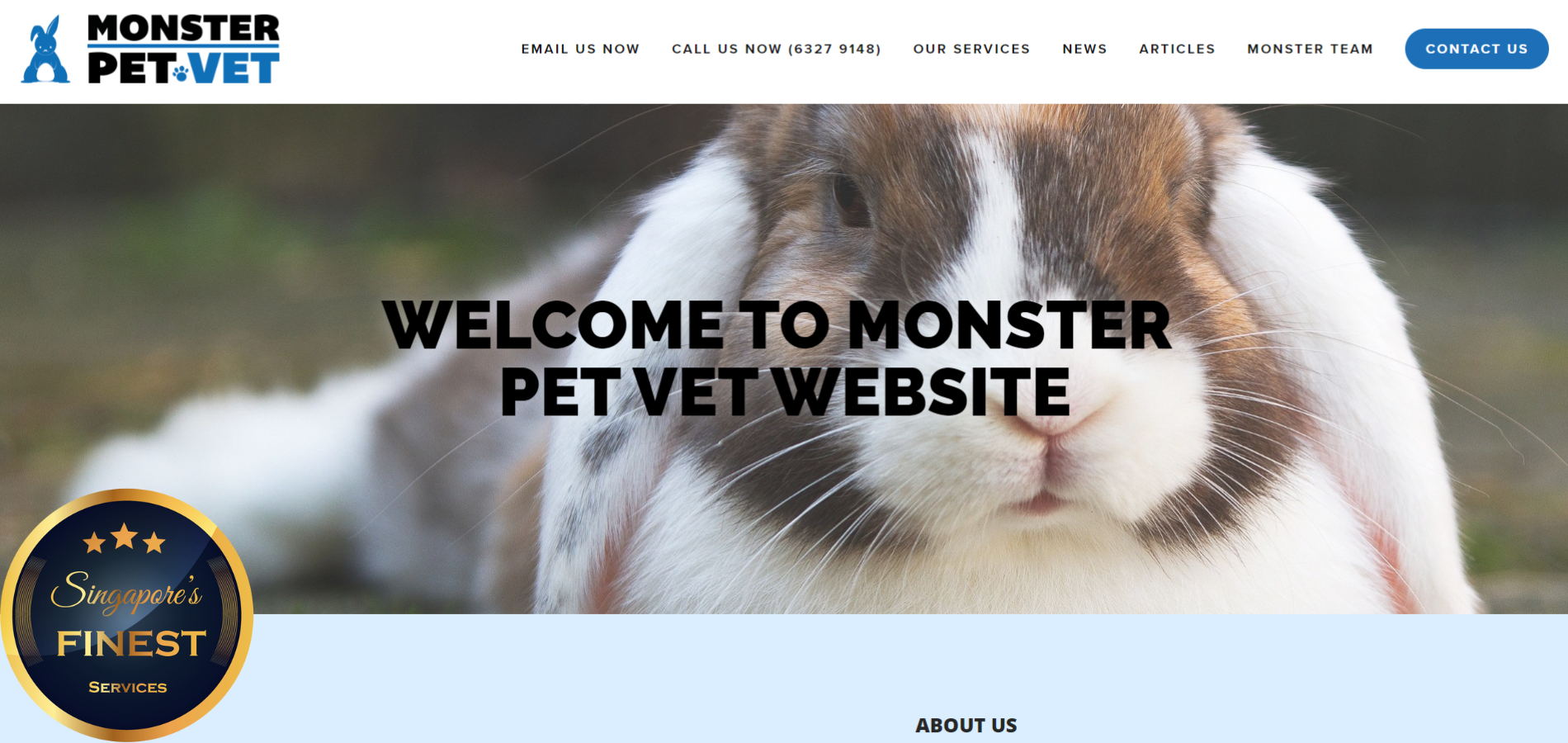This screenshot has height=743, width=1568.
Task: Click the rabbit's eye in the hero photo
Action: tap(848, 201)
